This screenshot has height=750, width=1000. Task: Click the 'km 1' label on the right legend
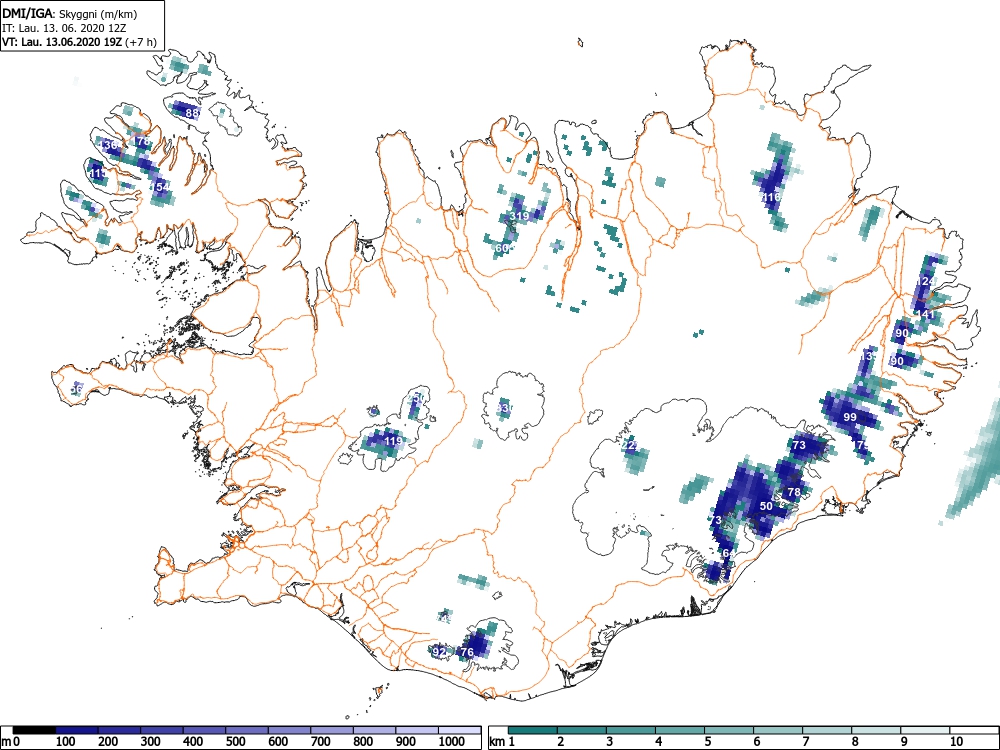(x=502, y=742)
